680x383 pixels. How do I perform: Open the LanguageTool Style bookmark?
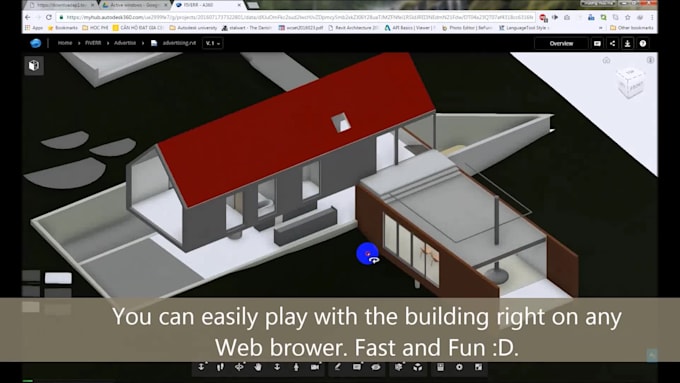click(524, 28)
